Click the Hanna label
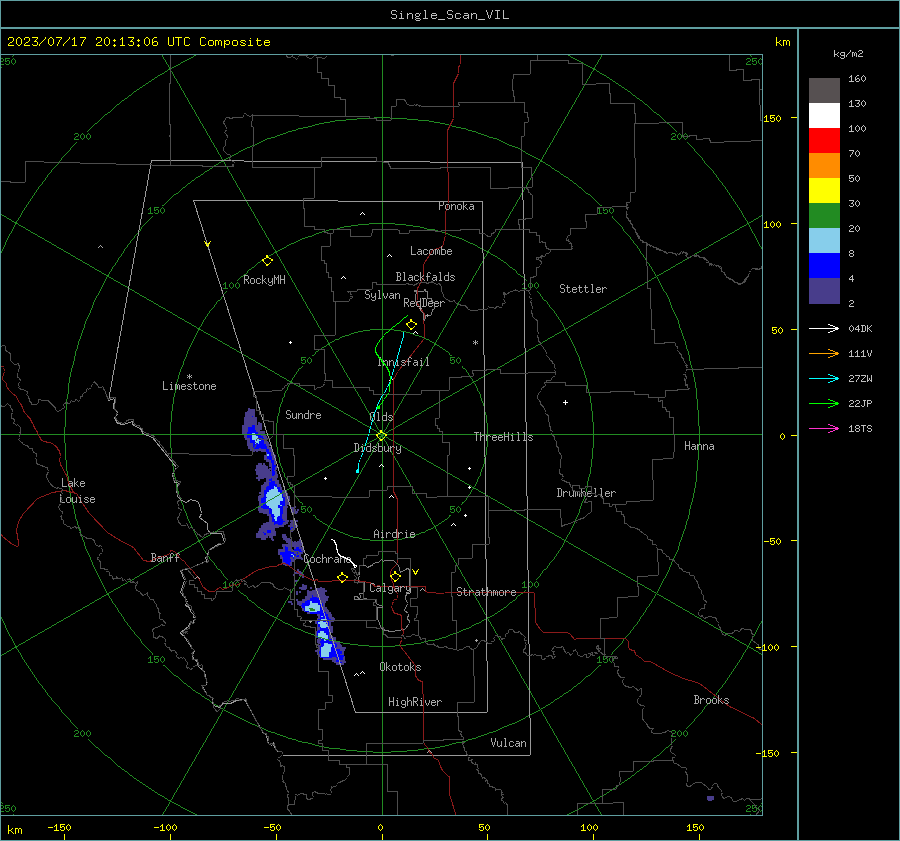This screenshot has width=900, height=841. 699,446
